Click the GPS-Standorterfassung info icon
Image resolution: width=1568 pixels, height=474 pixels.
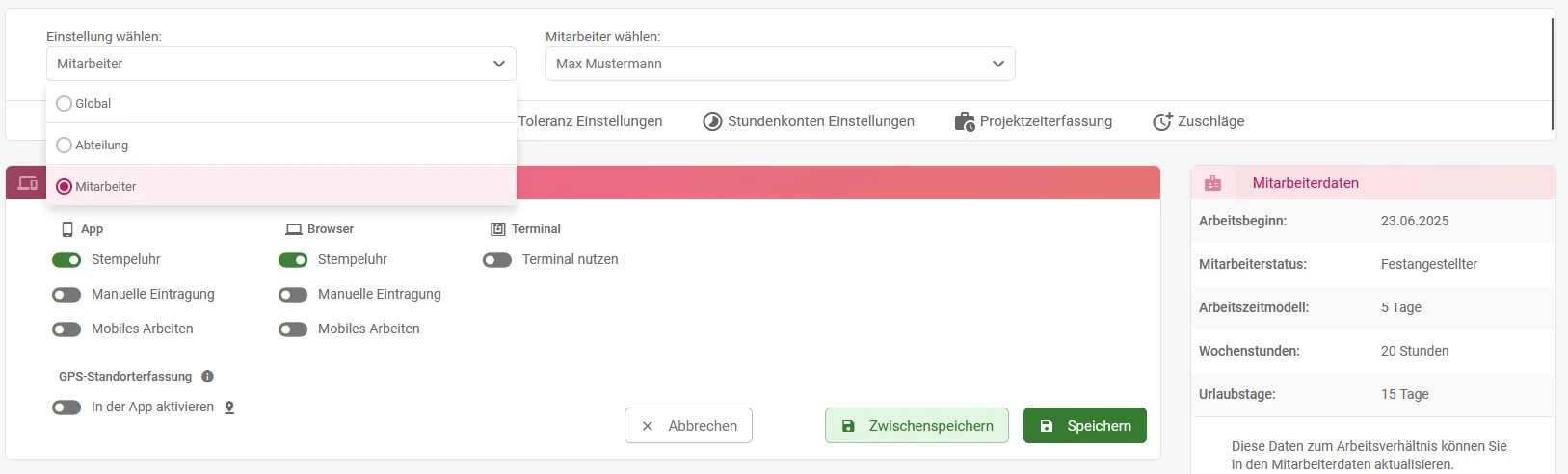coord(207,377)
